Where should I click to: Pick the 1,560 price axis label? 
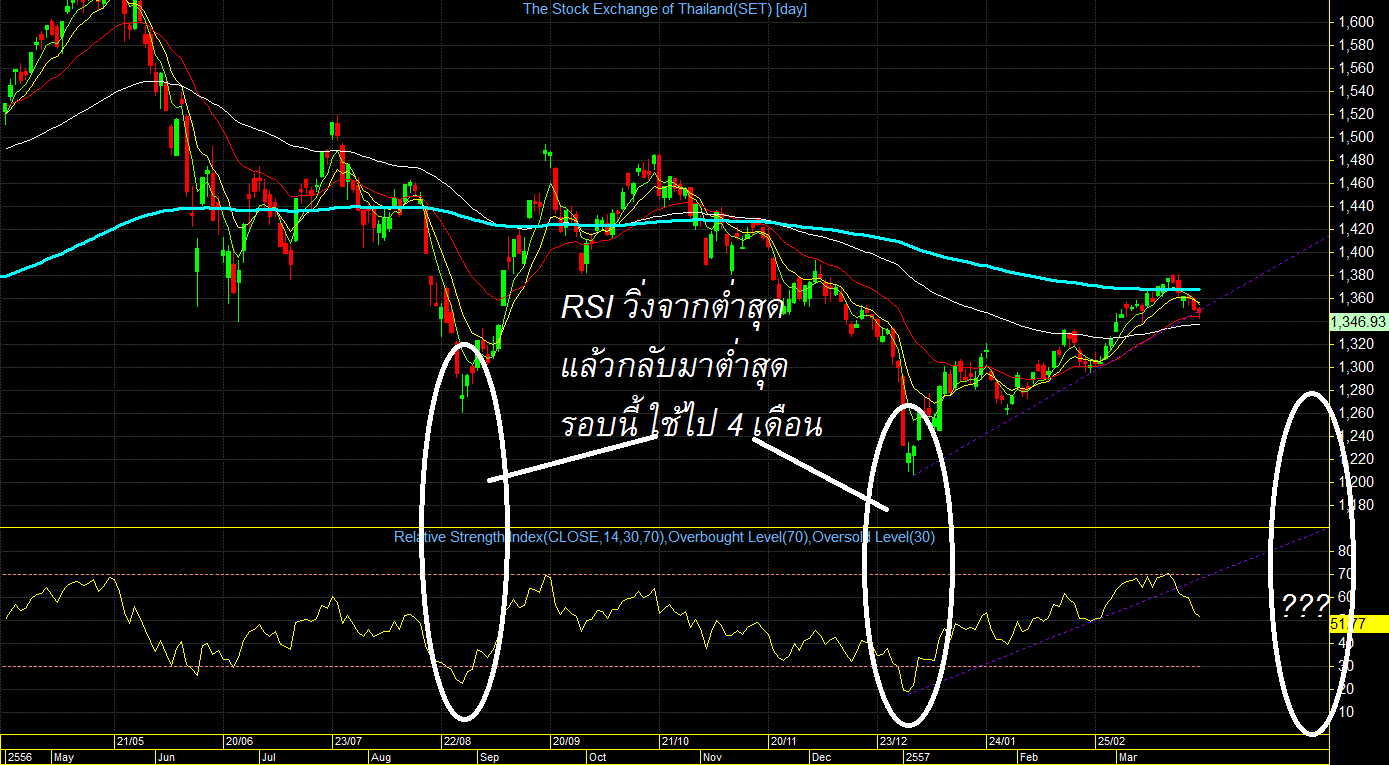coord(1354,68)
